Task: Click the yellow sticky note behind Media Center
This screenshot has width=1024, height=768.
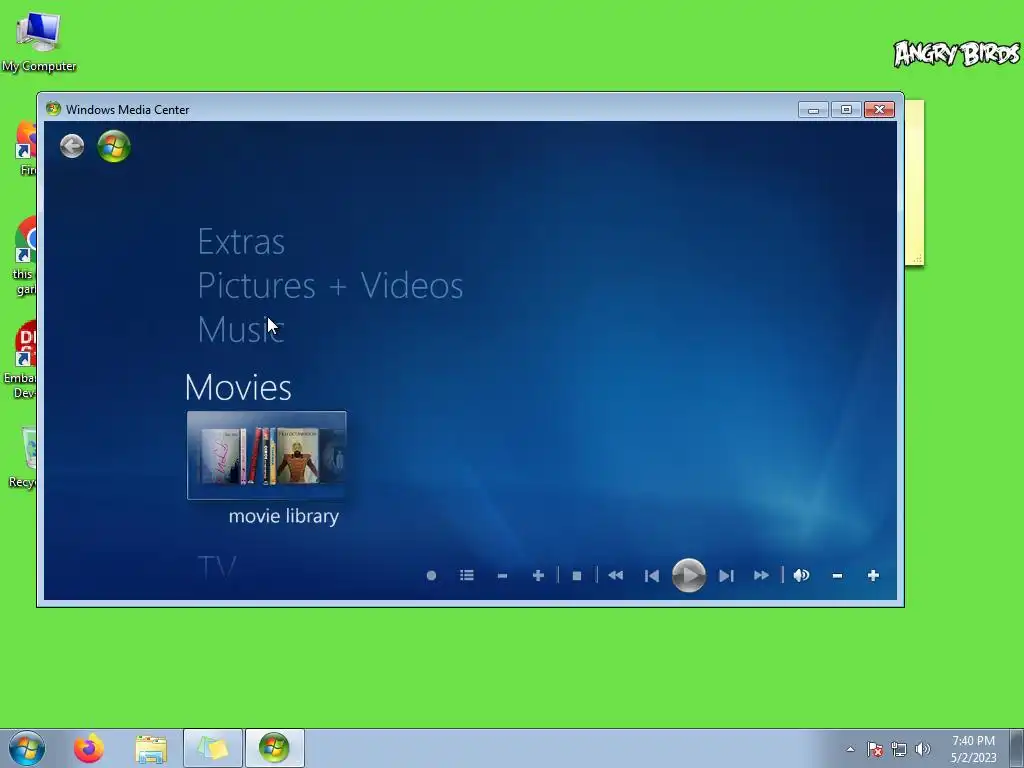Action: point(914,183)
